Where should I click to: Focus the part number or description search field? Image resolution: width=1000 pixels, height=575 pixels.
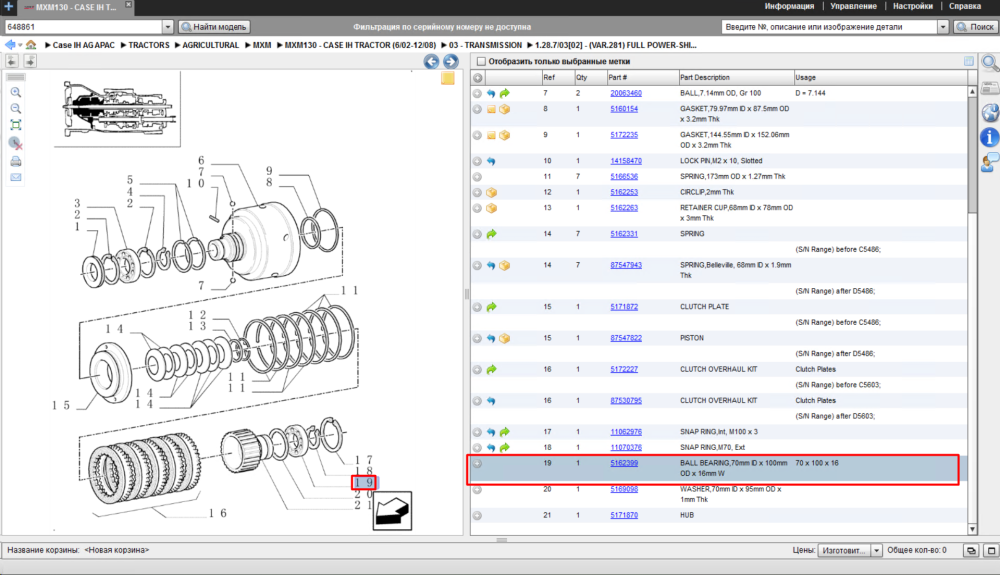[829, 27]
